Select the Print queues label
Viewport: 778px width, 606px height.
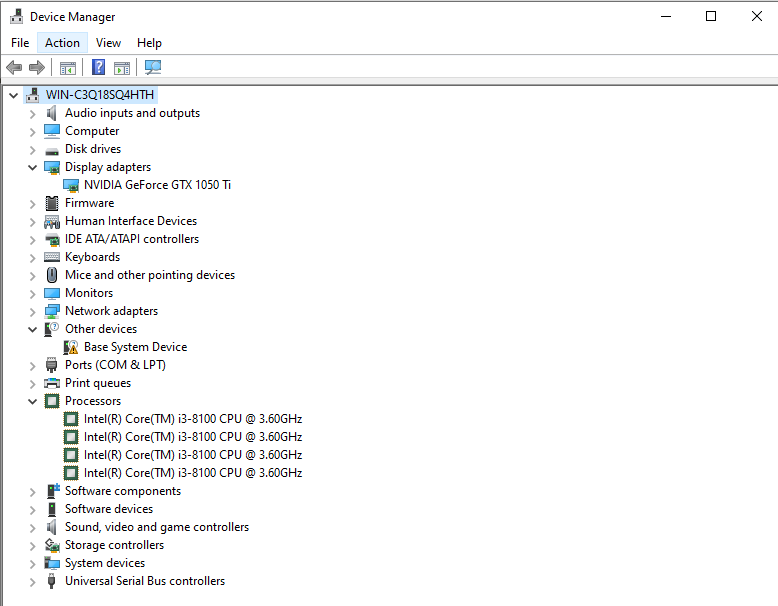(98, 383)
